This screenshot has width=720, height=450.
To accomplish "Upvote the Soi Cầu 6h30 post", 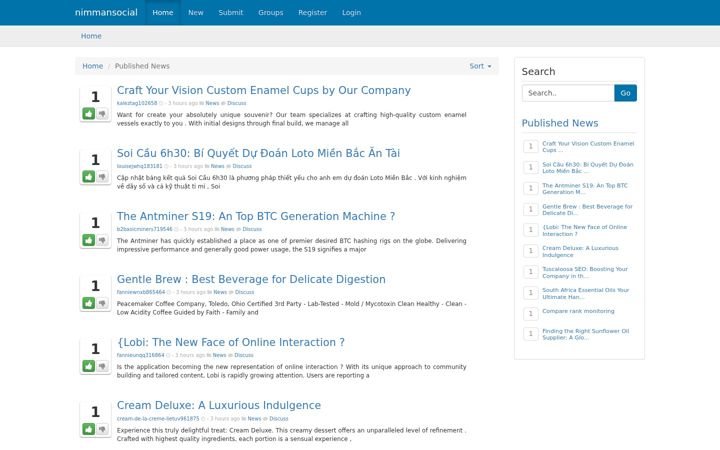I will coord(89,176).
